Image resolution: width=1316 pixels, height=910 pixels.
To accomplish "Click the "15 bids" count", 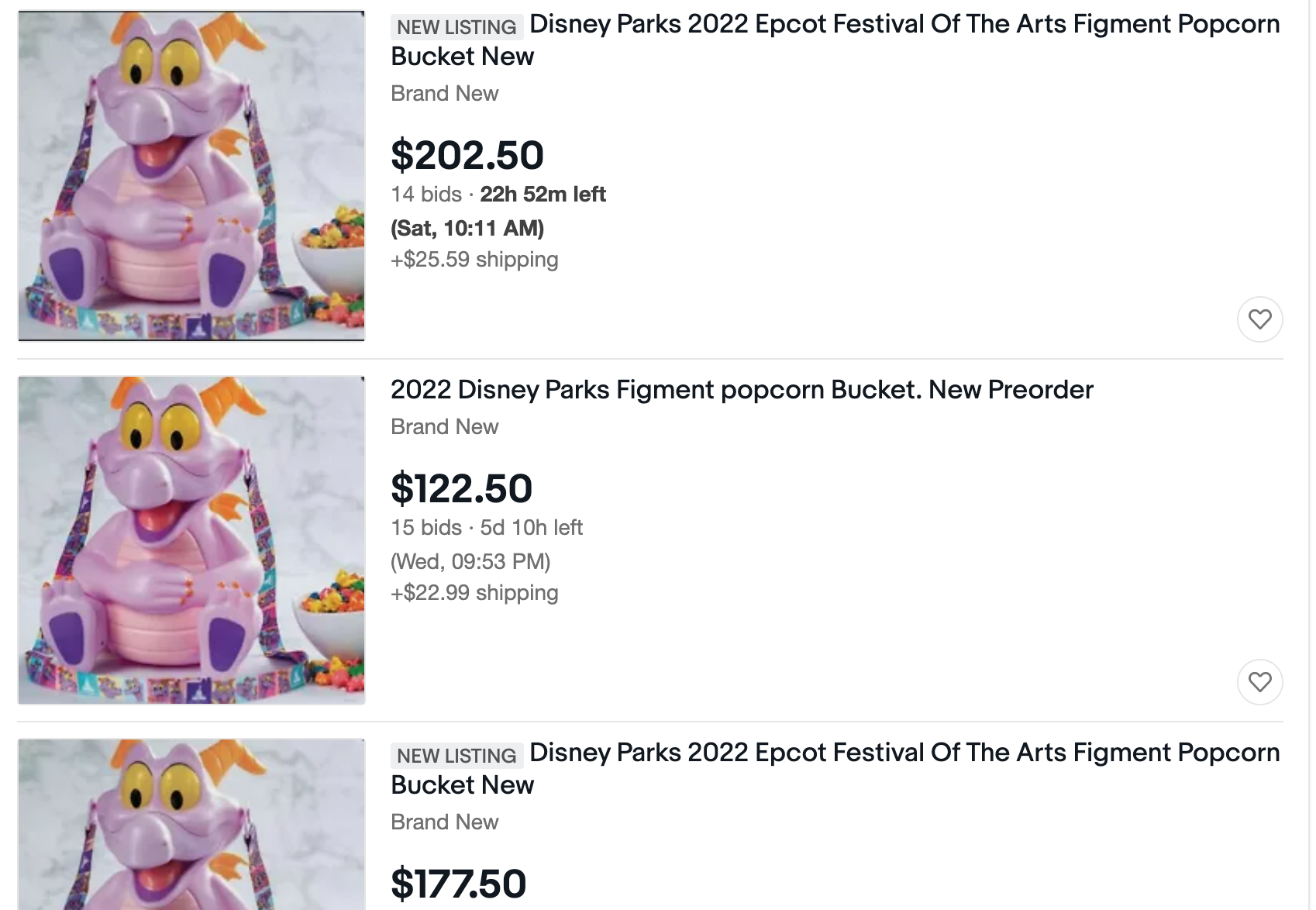I will pyautogui.click(x=426, y=527).
